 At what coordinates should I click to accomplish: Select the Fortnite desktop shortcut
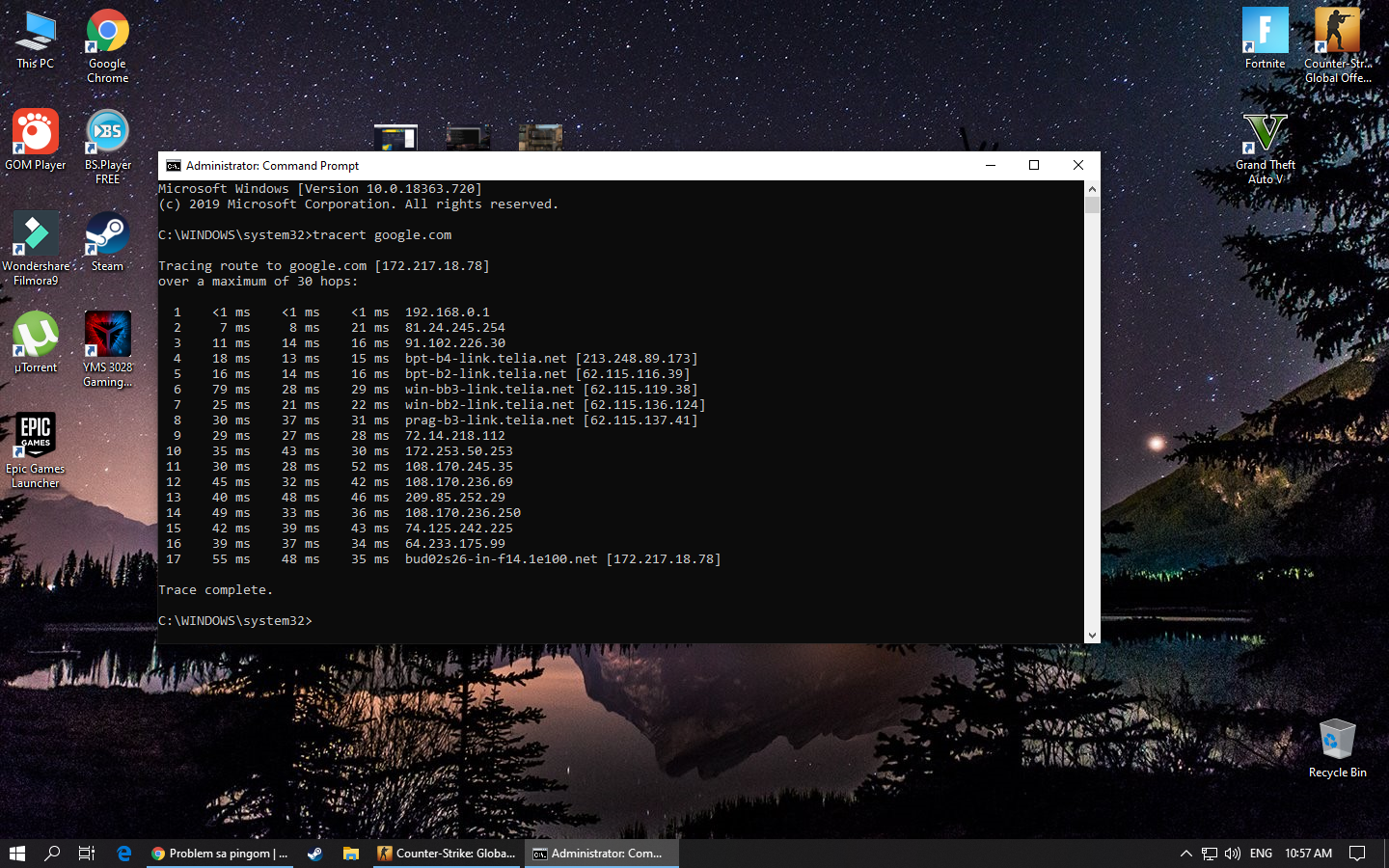(x=1265, y=34)
